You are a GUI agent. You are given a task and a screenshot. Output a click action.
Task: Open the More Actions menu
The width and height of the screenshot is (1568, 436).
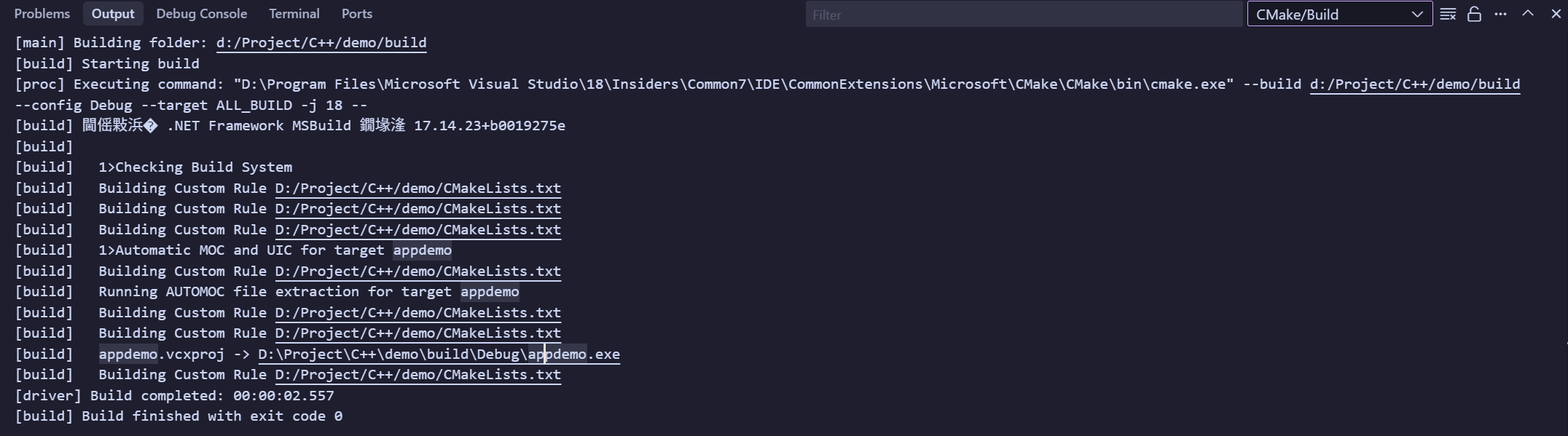pyautogui.click(x=1500, y=13)
